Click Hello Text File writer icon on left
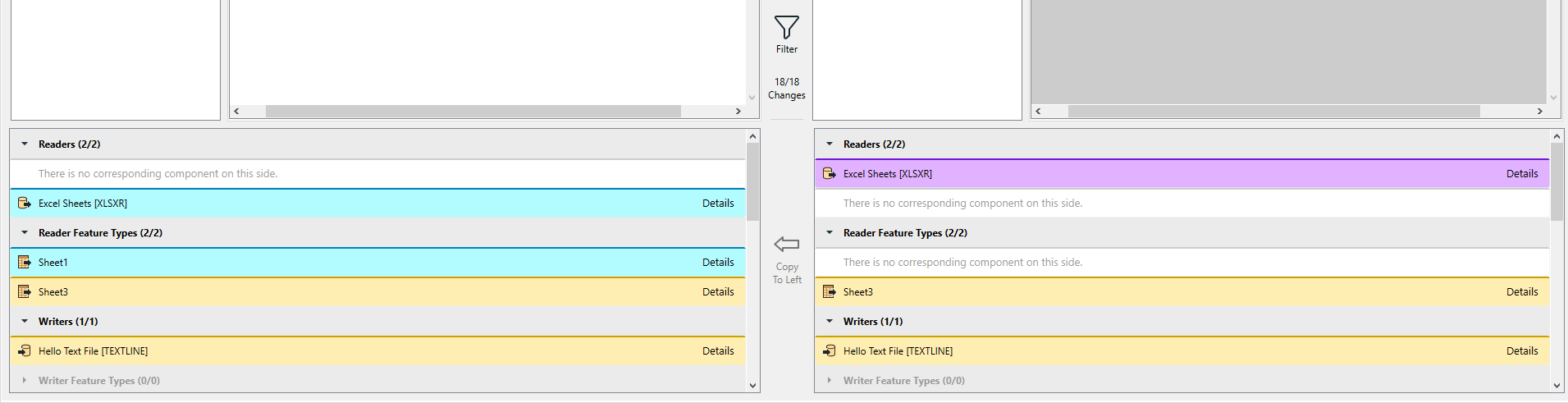The height and width of the screenshot is (403, 1568). tap(25, 351)
